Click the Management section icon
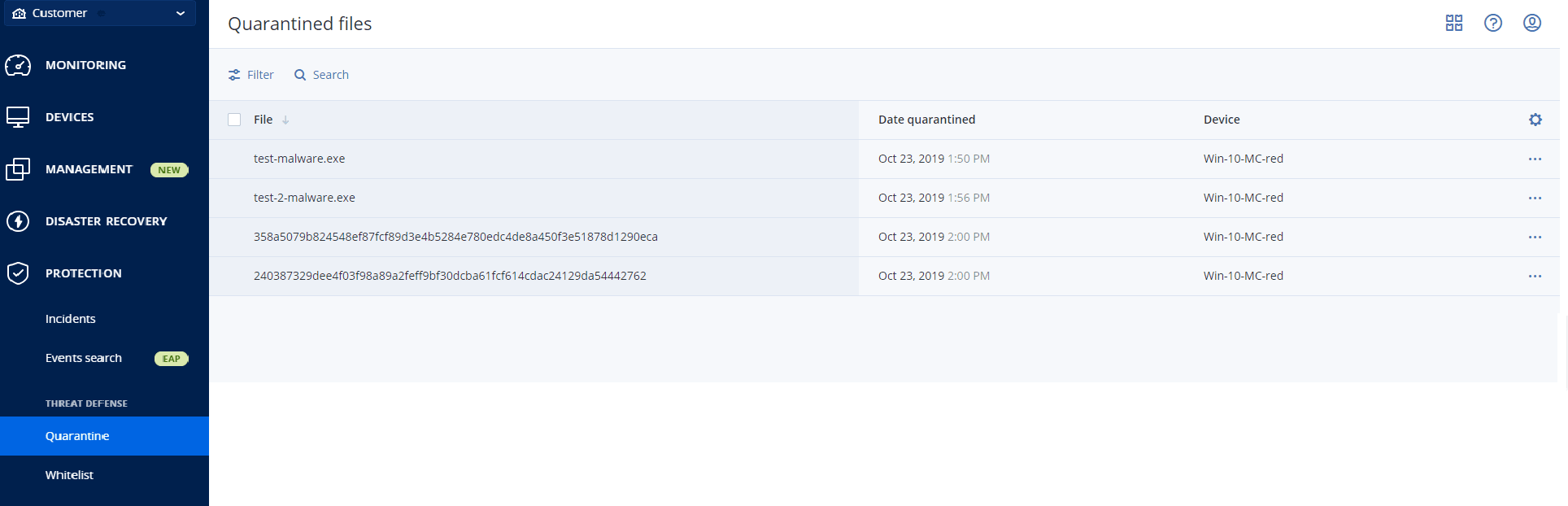 click(x=18, y=169)
